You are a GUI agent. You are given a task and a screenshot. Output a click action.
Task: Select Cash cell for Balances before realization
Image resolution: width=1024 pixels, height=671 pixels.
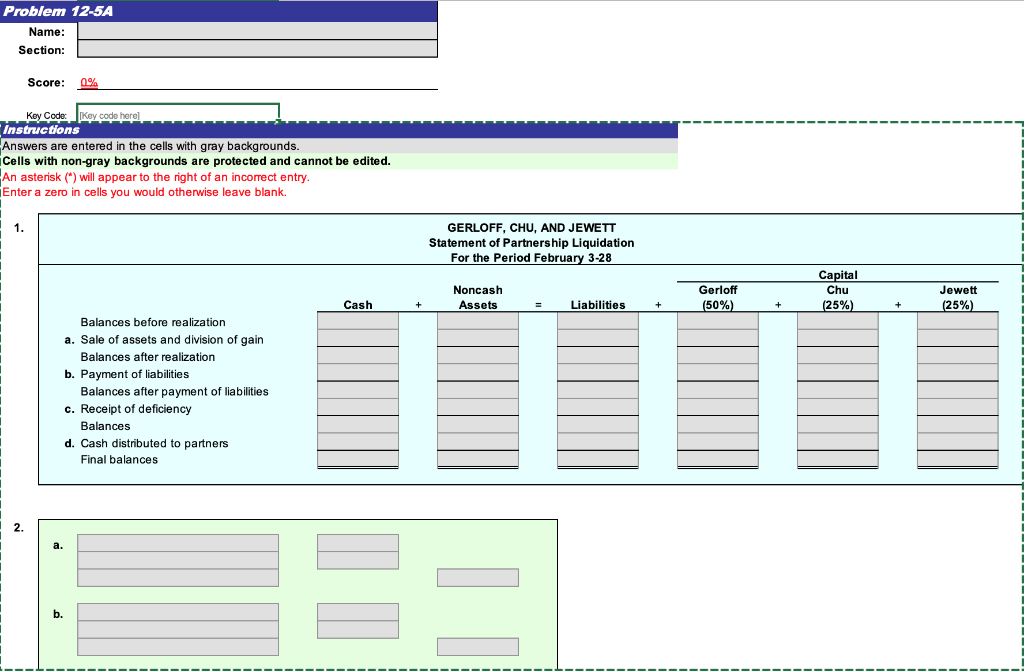(x=358, y=321)
